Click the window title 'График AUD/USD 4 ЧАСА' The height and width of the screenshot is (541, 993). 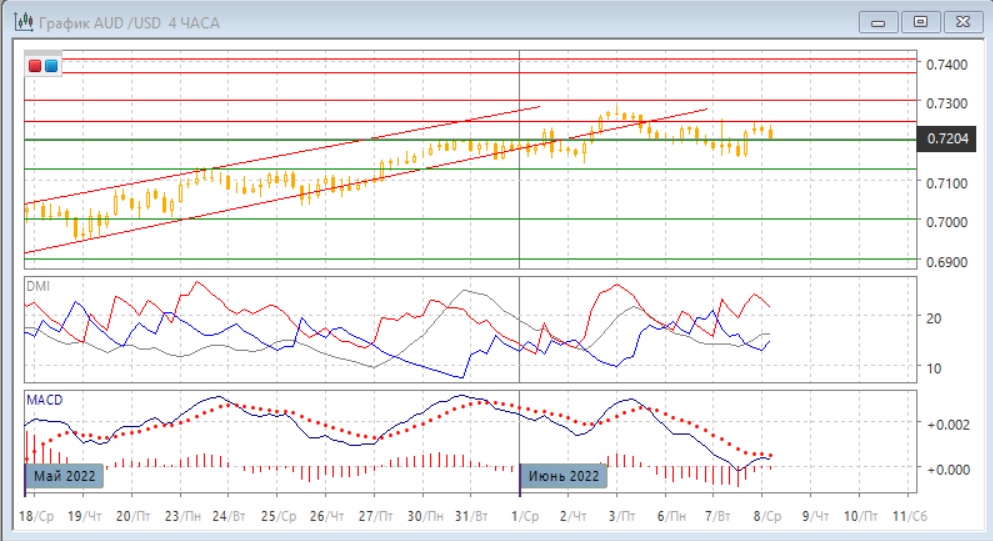click(x=129, y=21)
